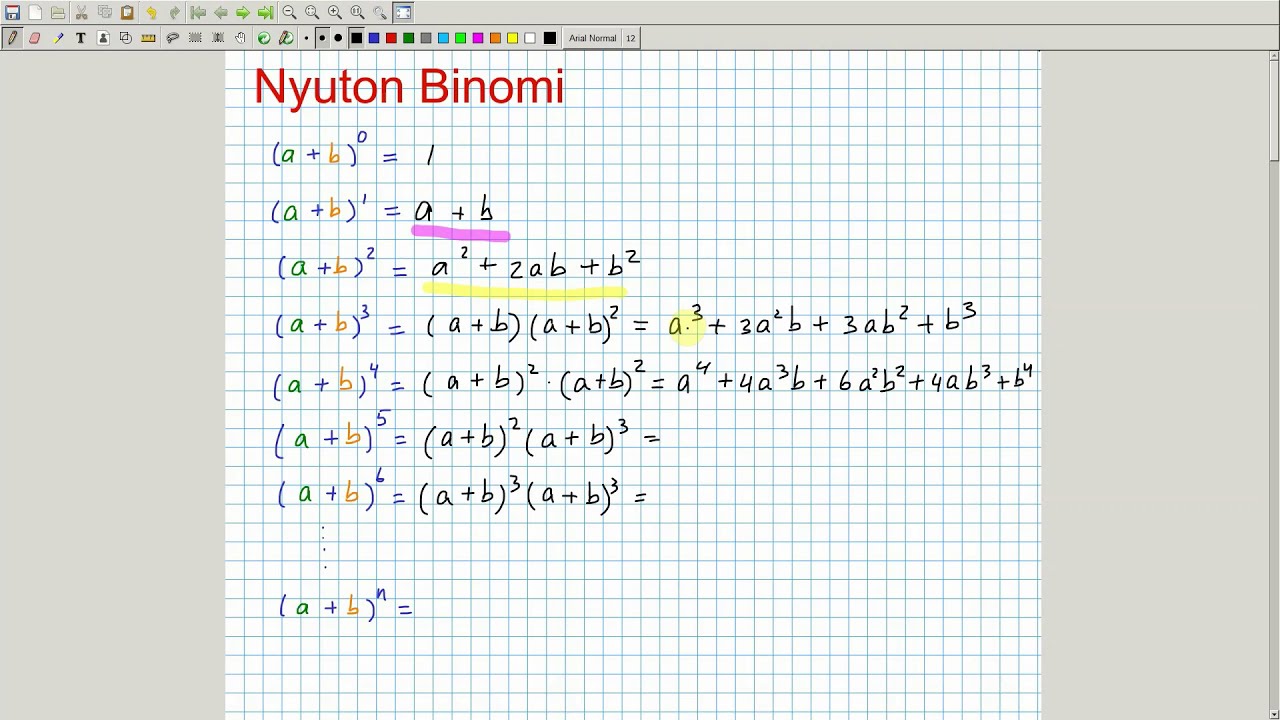This screenshot has height=720, width=1280.
Task: Set fine pen thickness dot
Action: [306, 38]
